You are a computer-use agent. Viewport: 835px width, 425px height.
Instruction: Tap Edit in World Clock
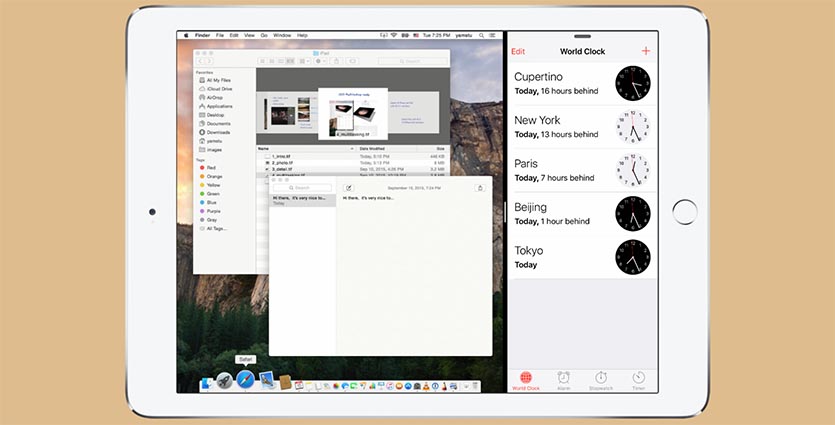point(518,51)
